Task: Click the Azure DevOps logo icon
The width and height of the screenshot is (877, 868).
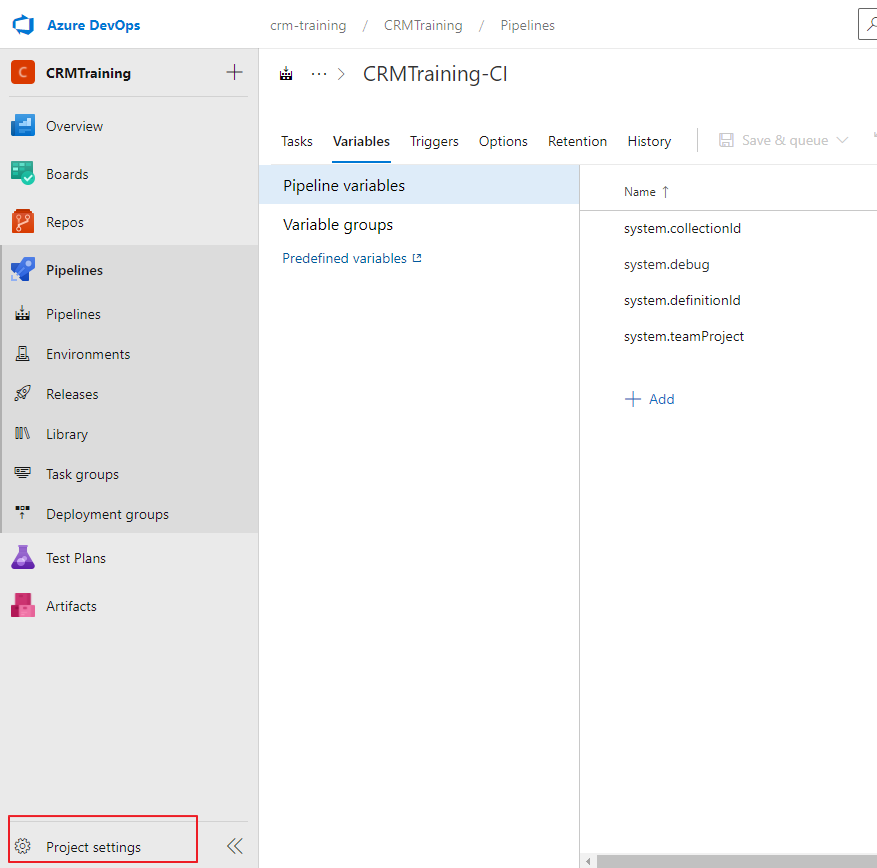Action: point(23,25)
